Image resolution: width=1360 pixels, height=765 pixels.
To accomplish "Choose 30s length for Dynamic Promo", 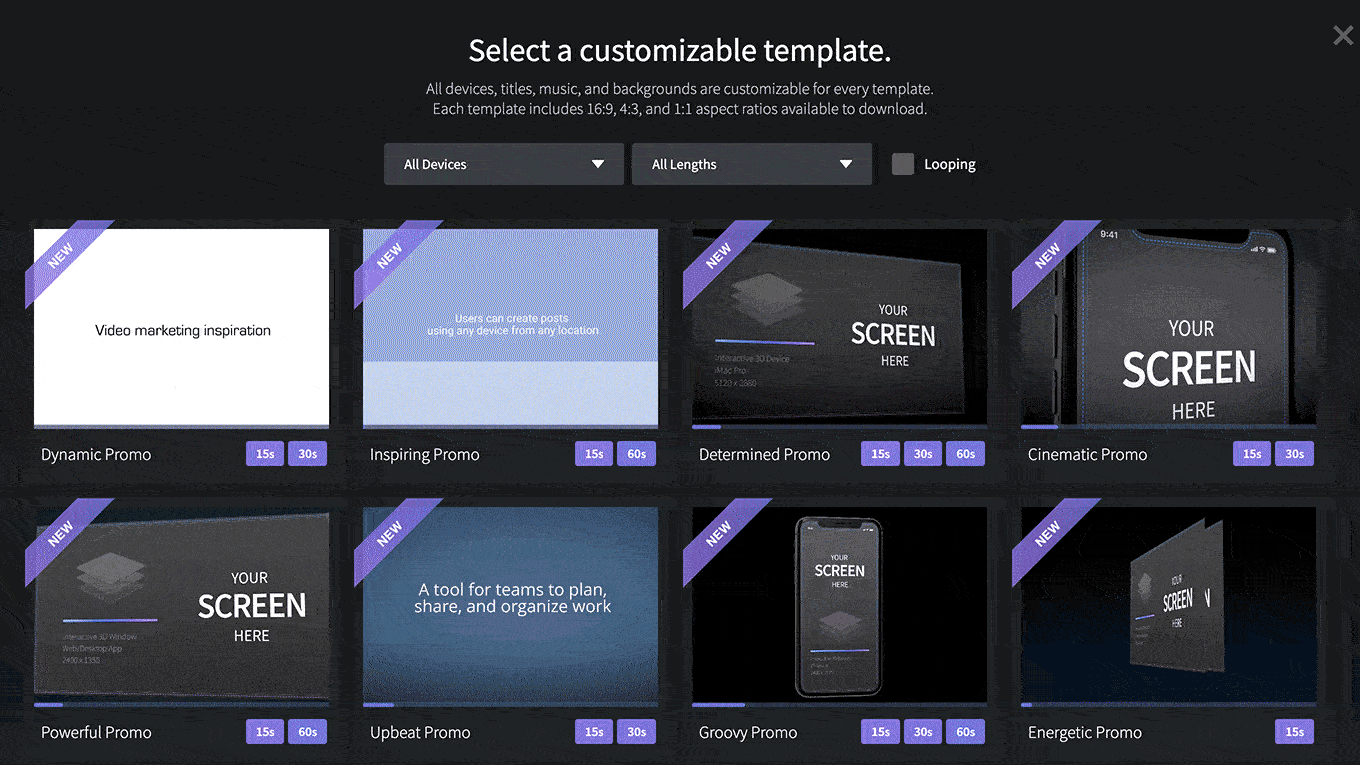I will pos(308,454).
